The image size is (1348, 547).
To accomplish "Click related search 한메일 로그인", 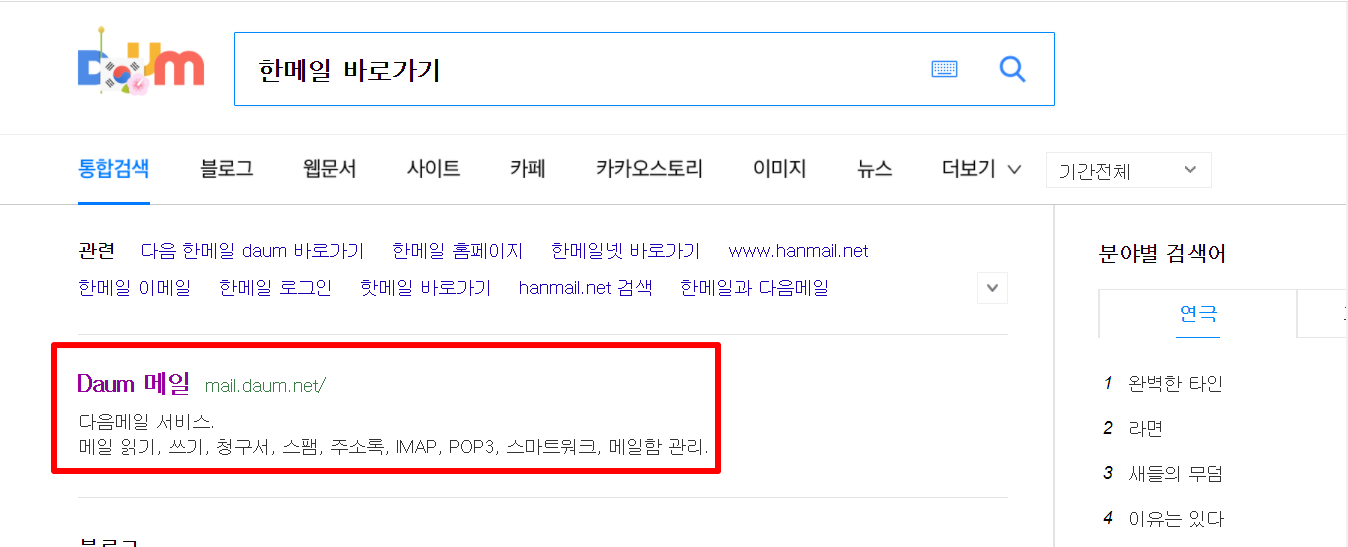I will [275, 288].
